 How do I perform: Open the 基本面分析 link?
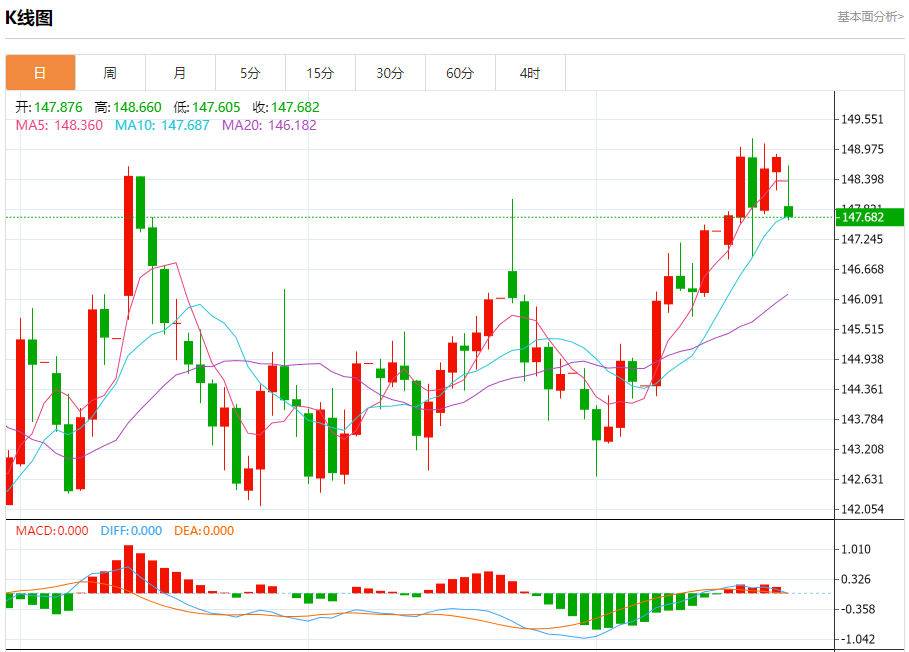tap(870, 17)
